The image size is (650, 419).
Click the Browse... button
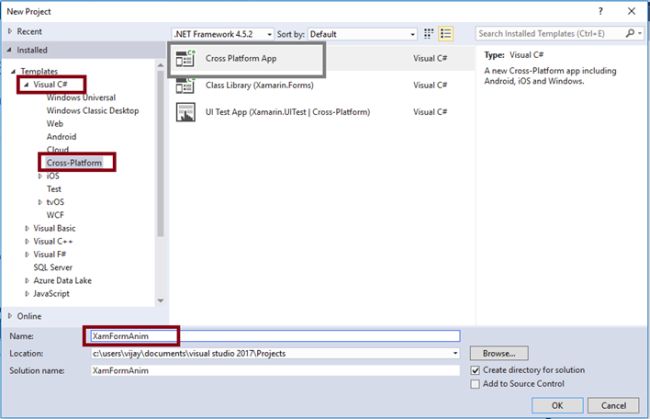tap(499, 354)
